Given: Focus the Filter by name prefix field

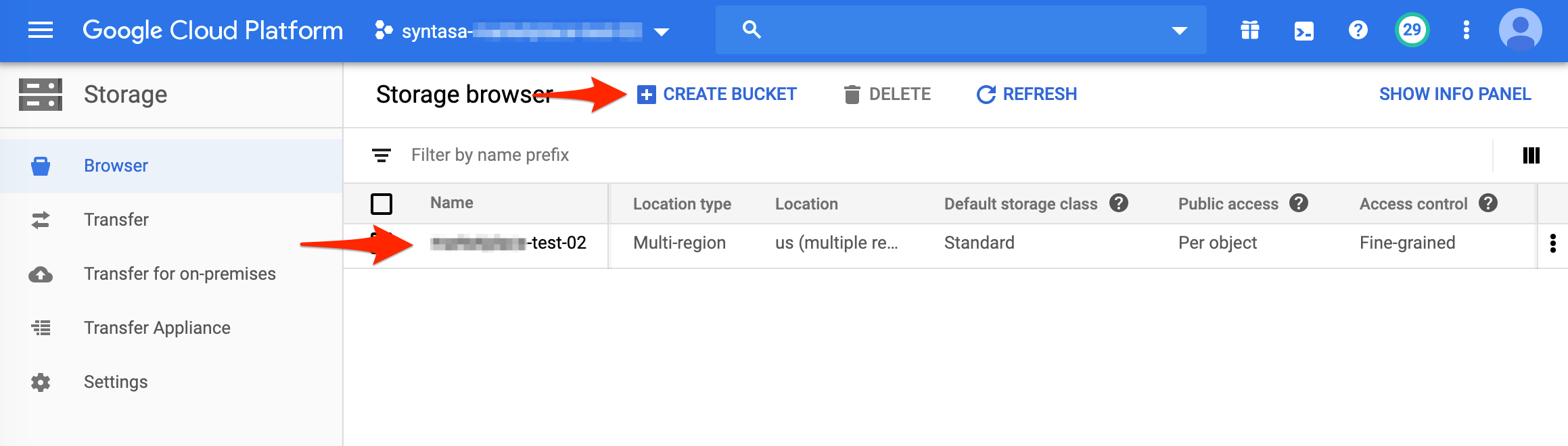Looking at the screenshot, I should pyautogui.click(x=609, y=155).
